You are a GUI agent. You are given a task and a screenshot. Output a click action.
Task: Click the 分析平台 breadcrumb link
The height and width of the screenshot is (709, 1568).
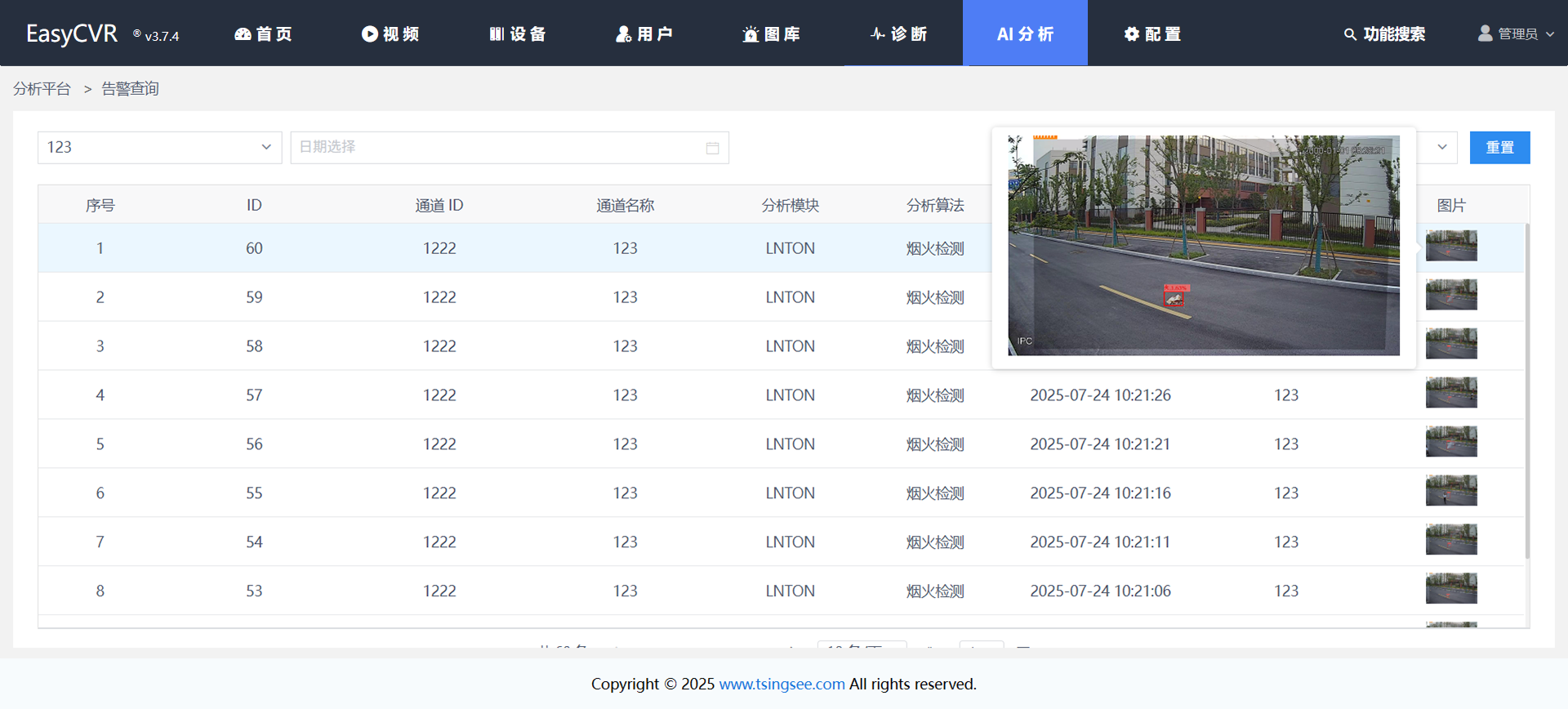tap(42, 88)
